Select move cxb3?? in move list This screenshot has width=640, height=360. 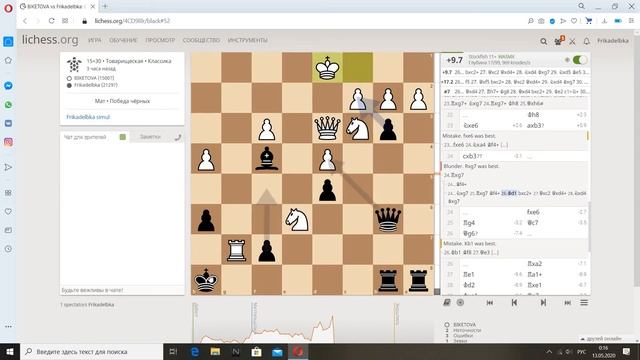point(473,156)
